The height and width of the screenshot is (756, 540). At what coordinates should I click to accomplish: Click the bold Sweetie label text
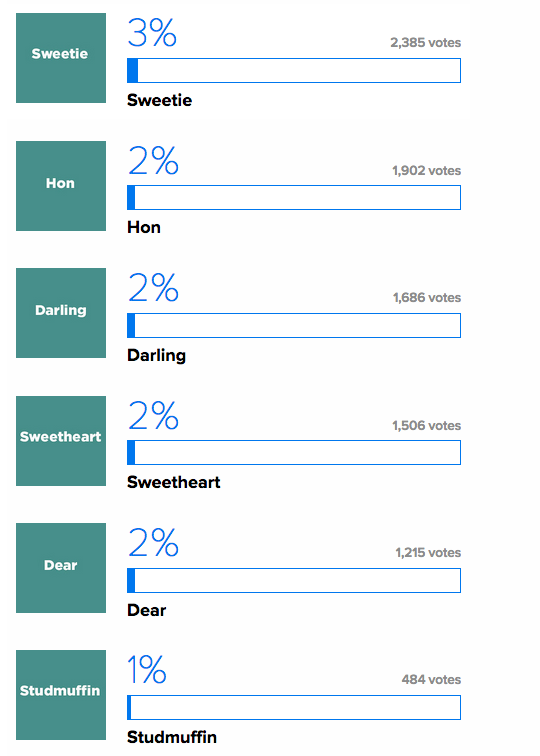pyautogui.click(x=160, y=100)
